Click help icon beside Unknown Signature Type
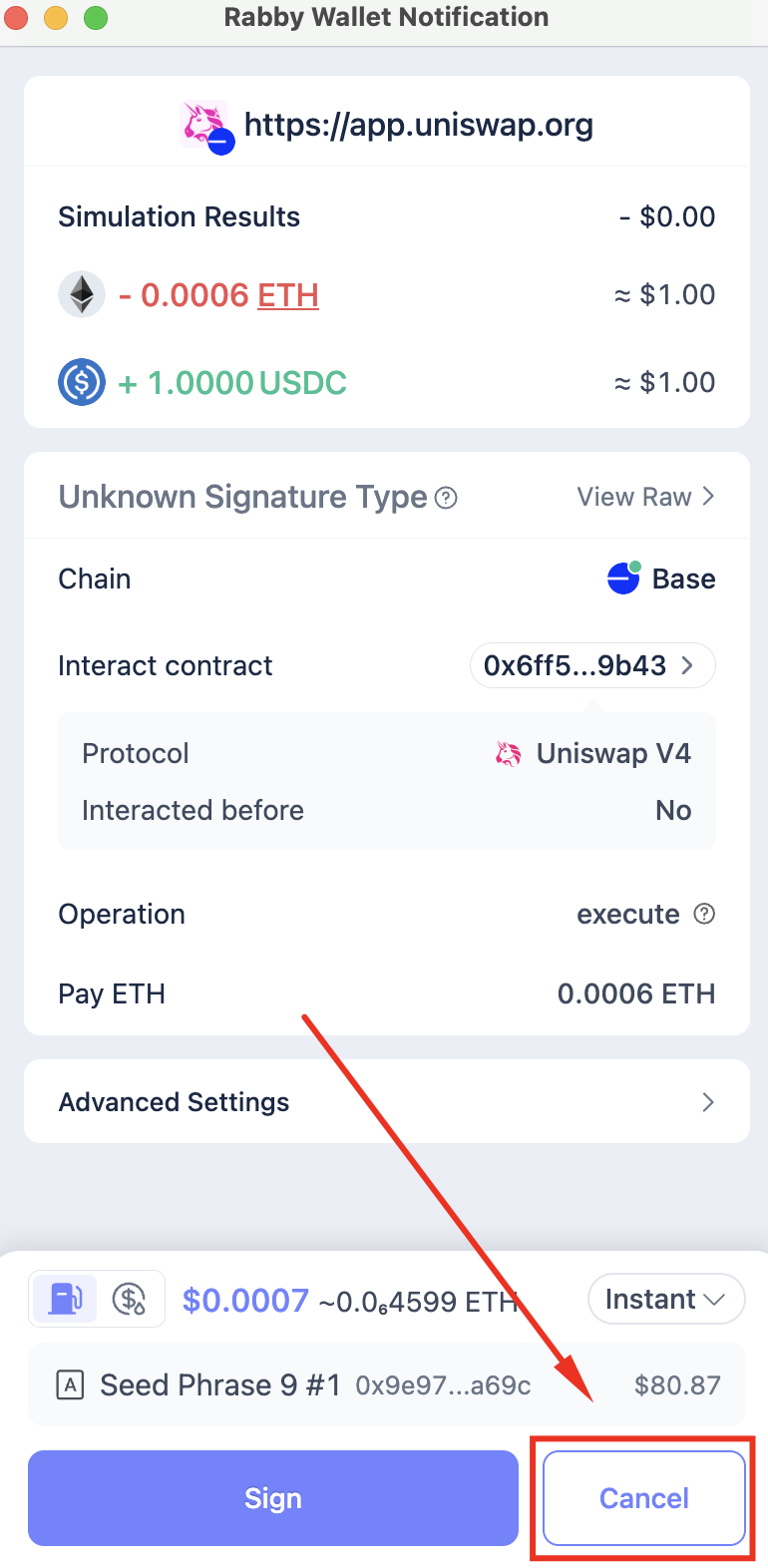This screenshot has height=1568, width=768. point(447,498)
